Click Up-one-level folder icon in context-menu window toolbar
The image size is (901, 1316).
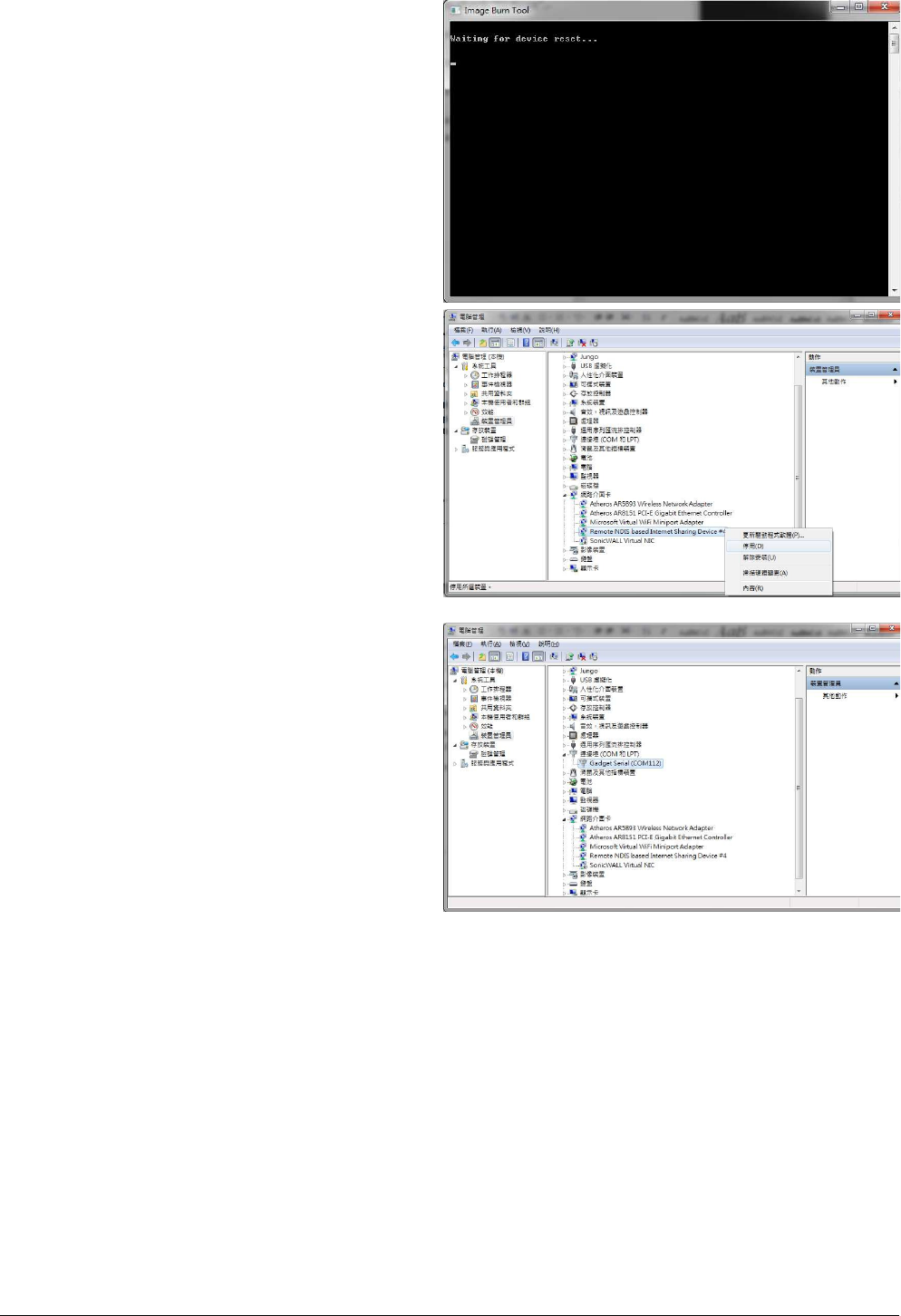pyautogui.click(x=483, y=343)
